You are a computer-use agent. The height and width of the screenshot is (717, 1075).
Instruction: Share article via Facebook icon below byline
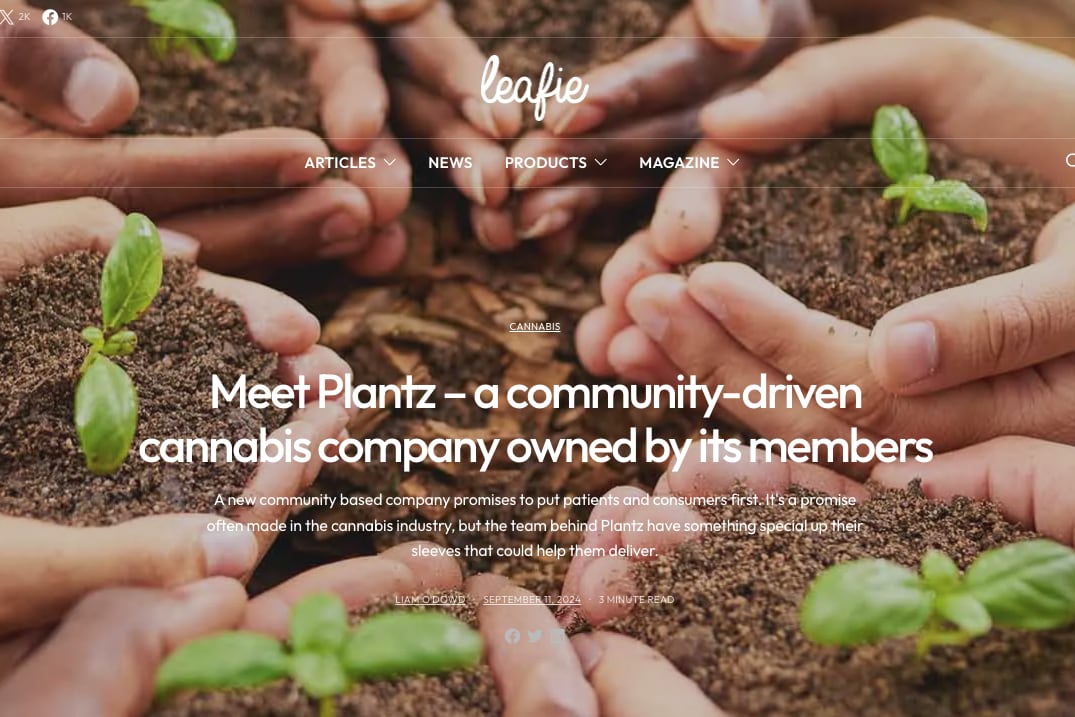pyautogui.click(x=512, y=636)
